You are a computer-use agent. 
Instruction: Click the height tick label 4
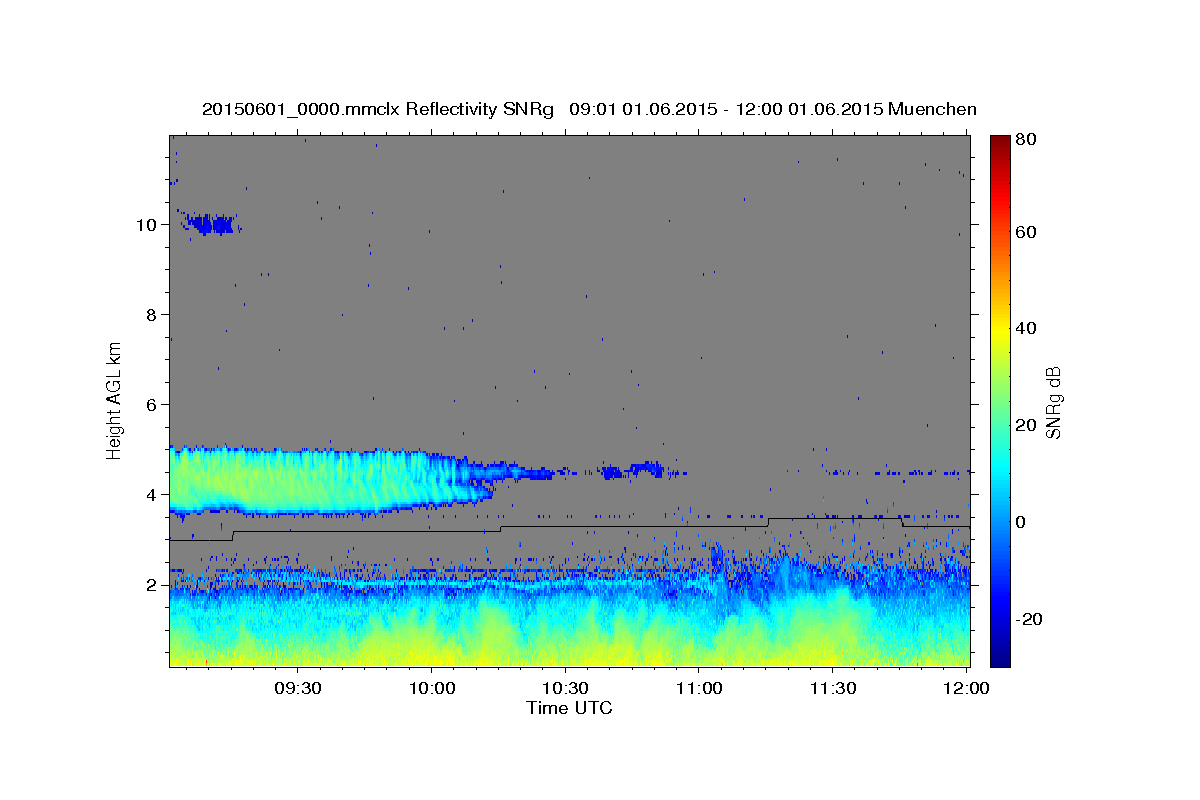pyautogui.click(x=151, y=495)
